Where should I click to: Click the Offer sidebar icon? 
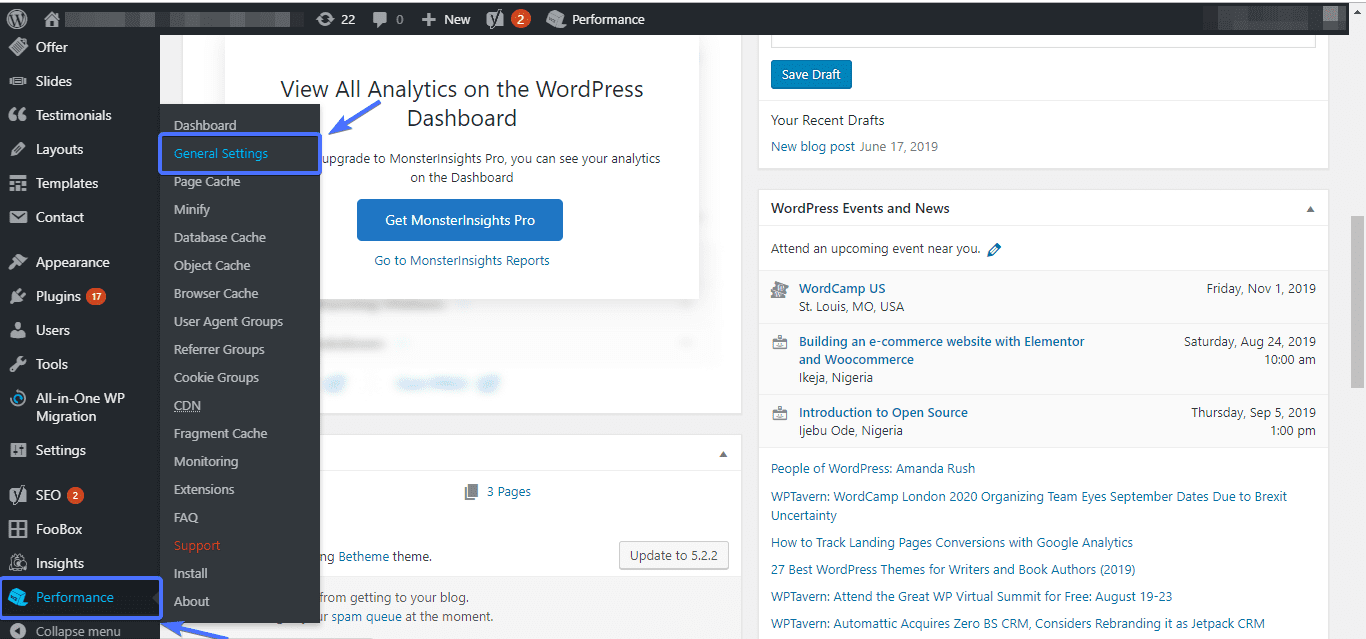click(x=17, y=47)
